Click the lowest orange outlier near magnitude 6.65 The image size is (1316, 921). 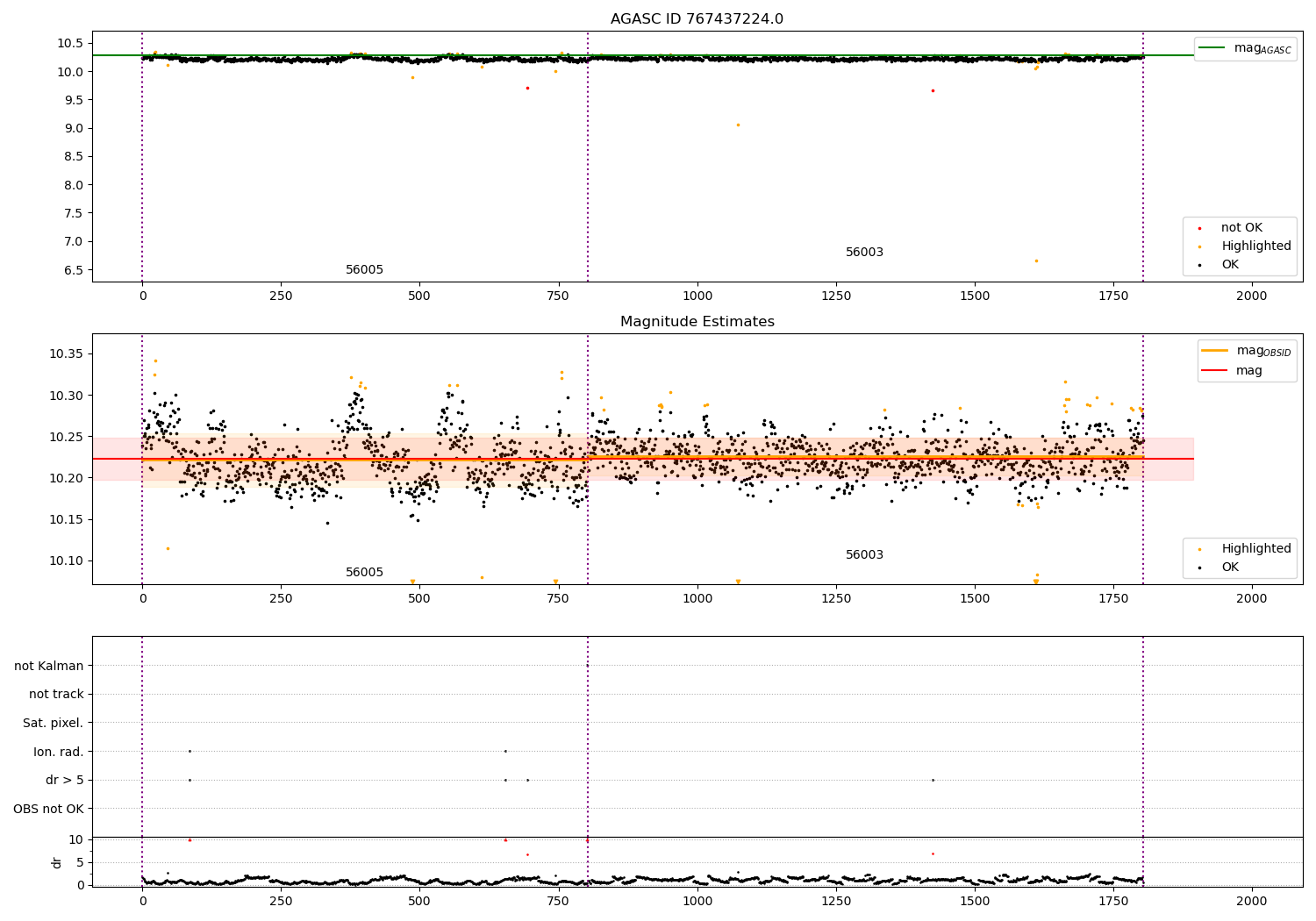pos(1036,261)
